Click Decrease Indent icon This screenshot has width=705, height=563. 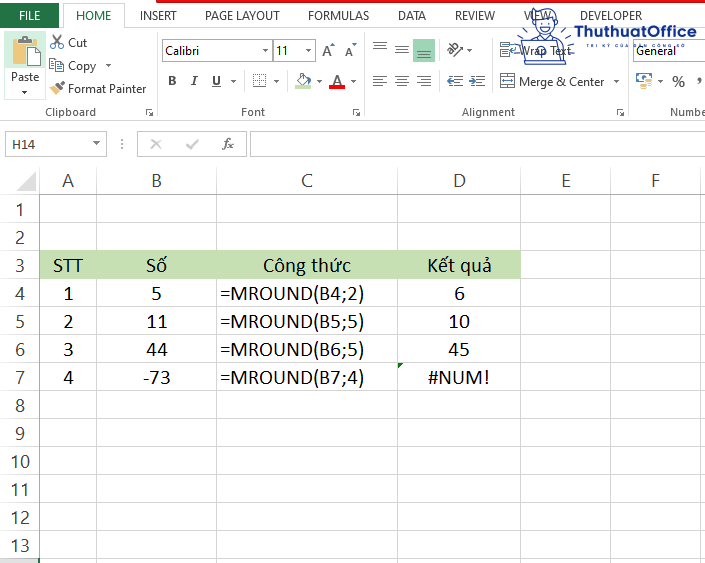point(455,81)
